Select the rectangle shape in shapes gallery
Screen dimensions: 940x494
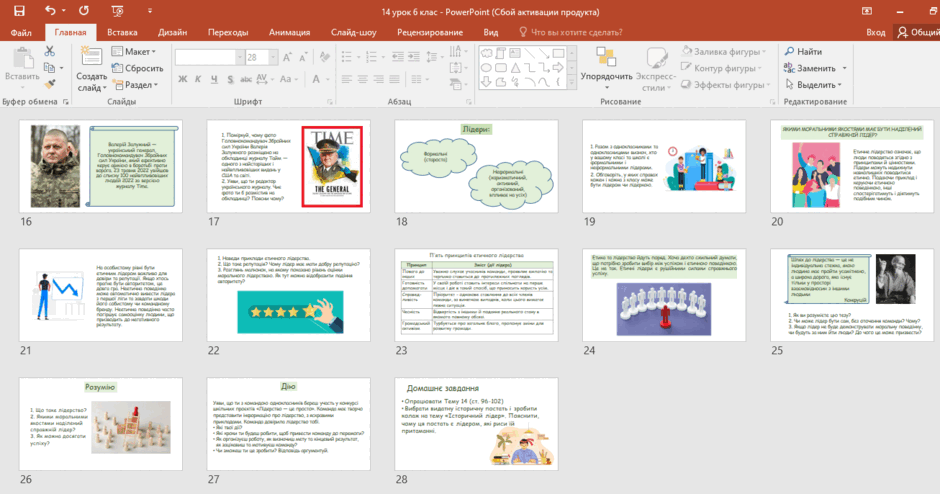coord(558,53)
